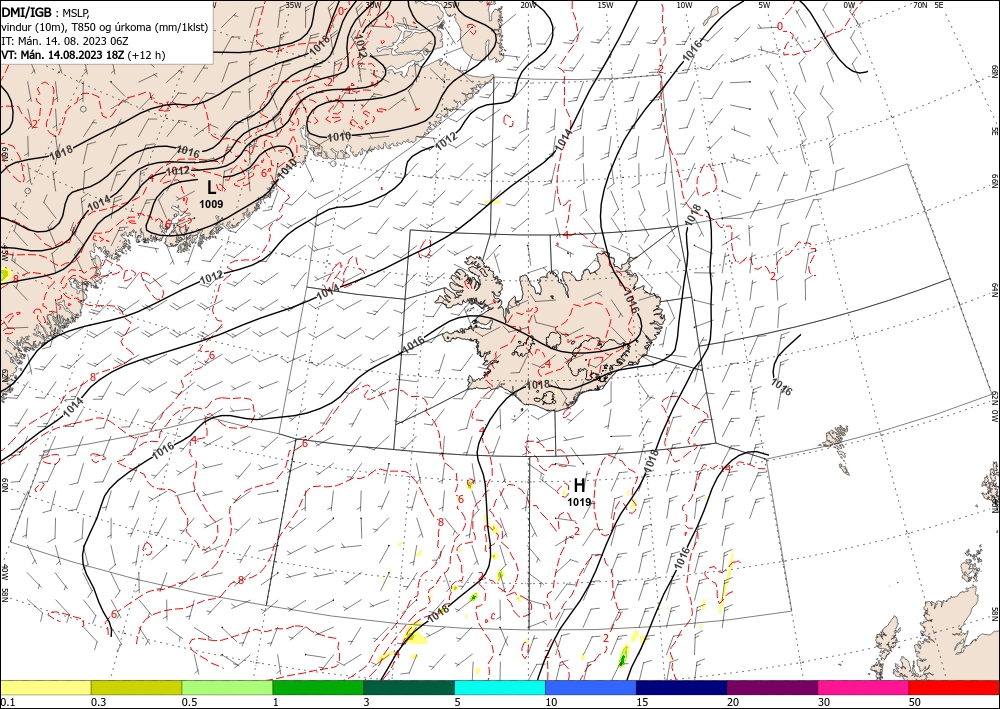Pick the dark green 3–5 legend band
Screen dimensions: 1000x709
click(409, 687)
